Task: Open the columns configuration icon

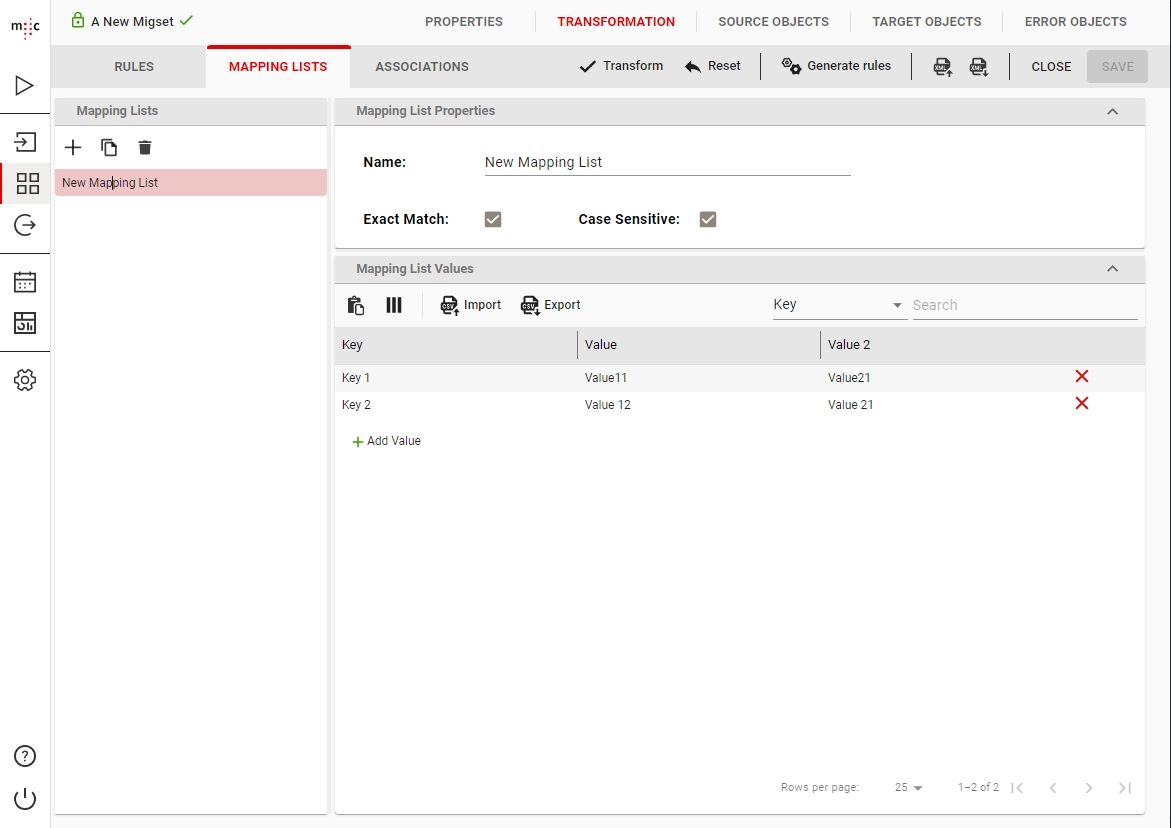Action: [394, 305]
